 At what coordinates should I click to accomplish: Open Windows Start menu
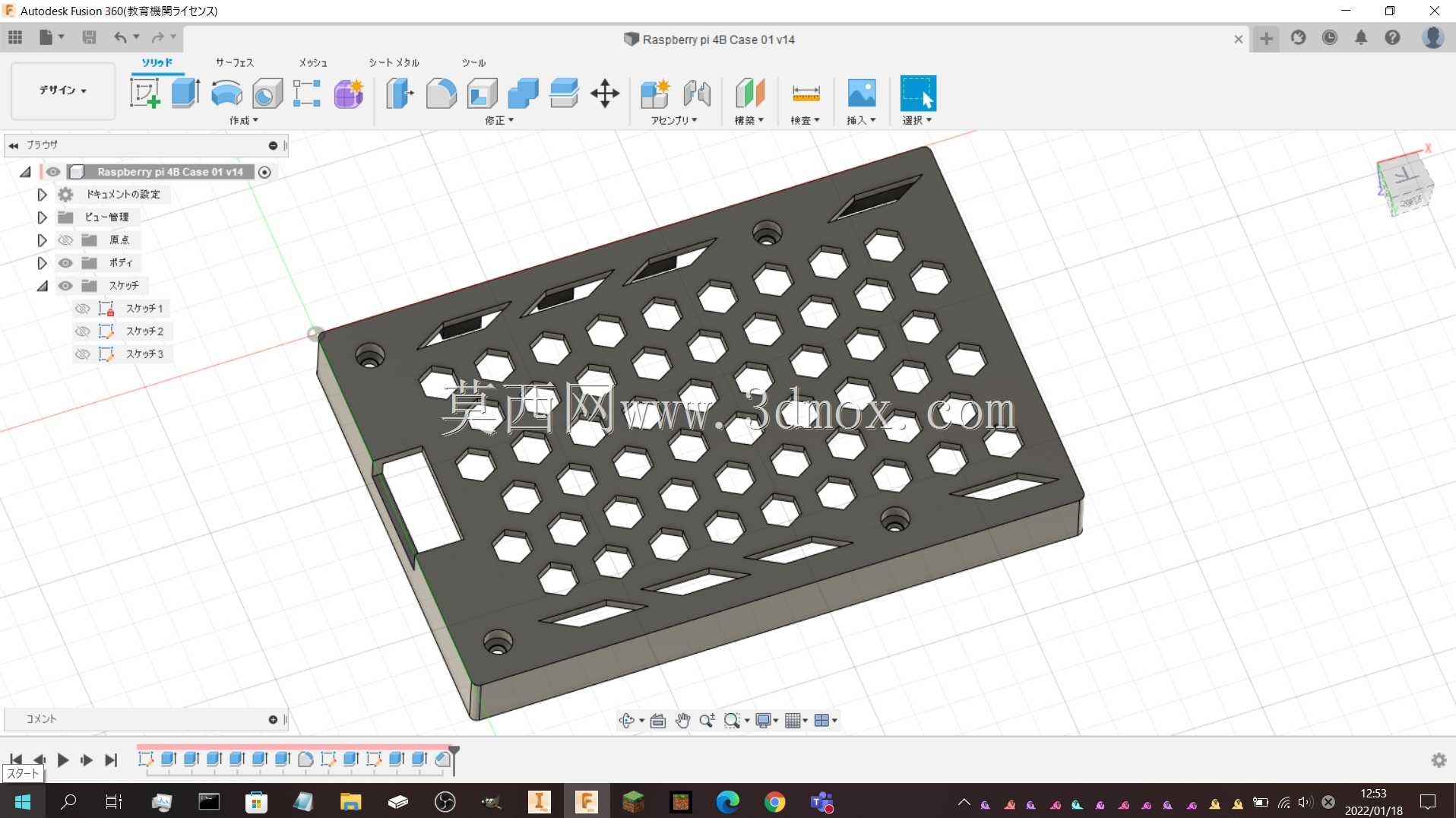tap(22, 802)
